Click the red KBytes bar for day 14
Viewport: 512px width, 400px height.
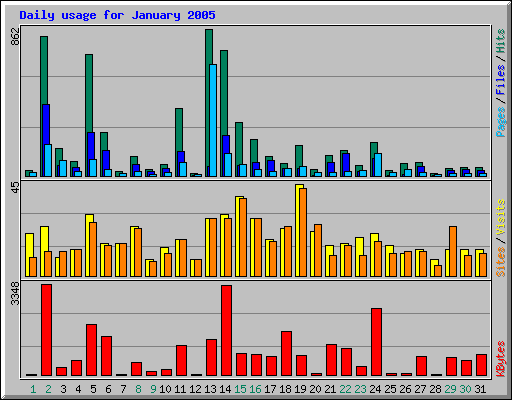coord(226,330)
